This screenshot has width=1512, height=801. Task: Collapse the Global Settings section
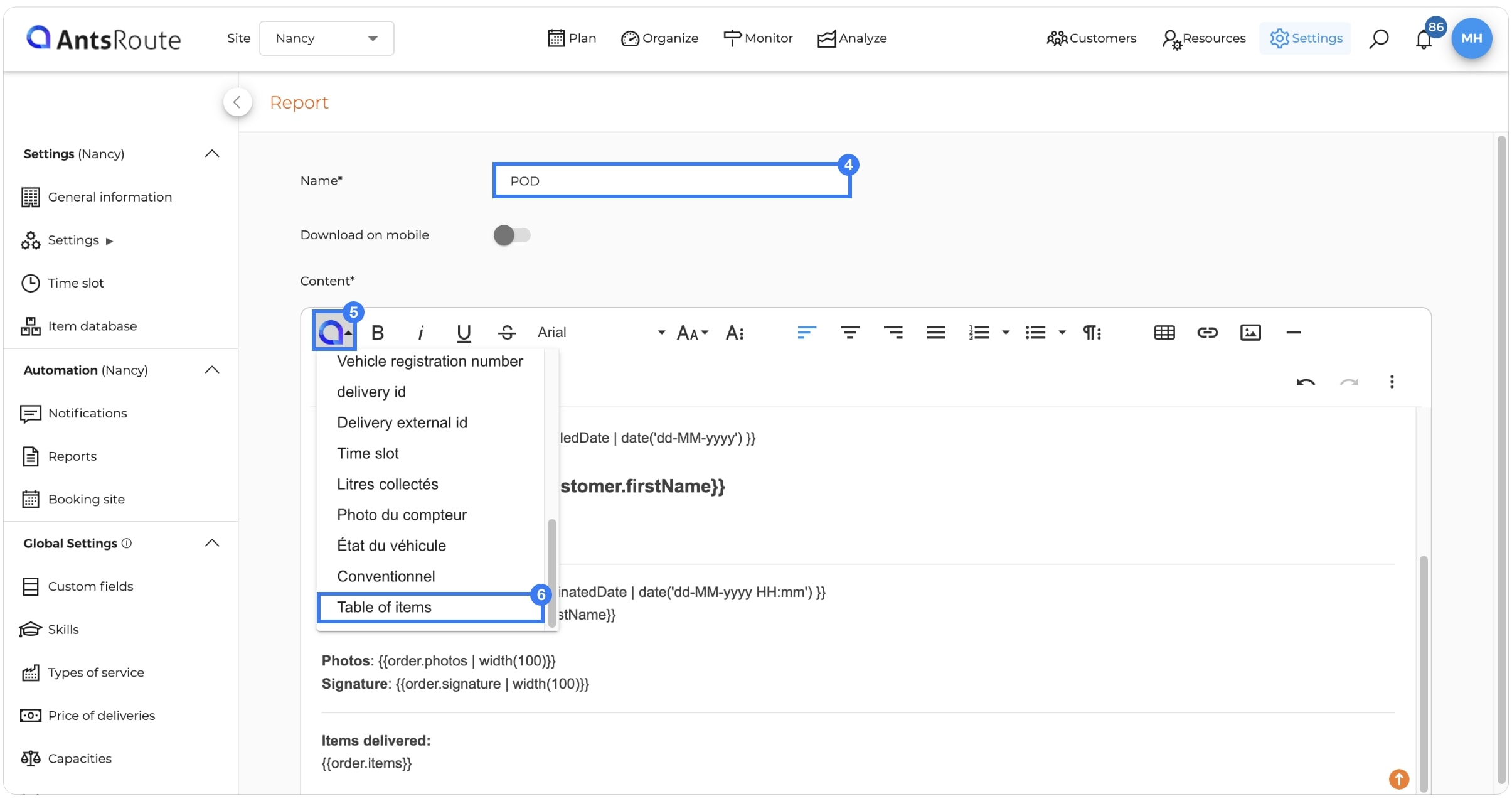(x=212, y=543)
